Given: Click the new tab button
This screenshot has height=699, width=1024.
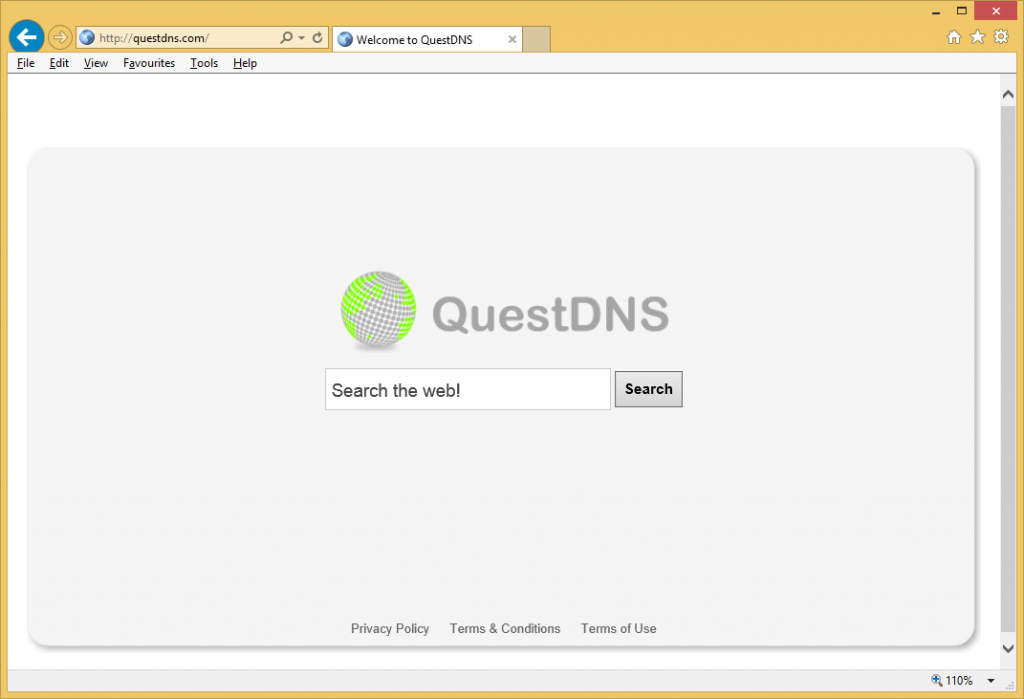Looking at the screenshot, I should (x=537, y=40).
